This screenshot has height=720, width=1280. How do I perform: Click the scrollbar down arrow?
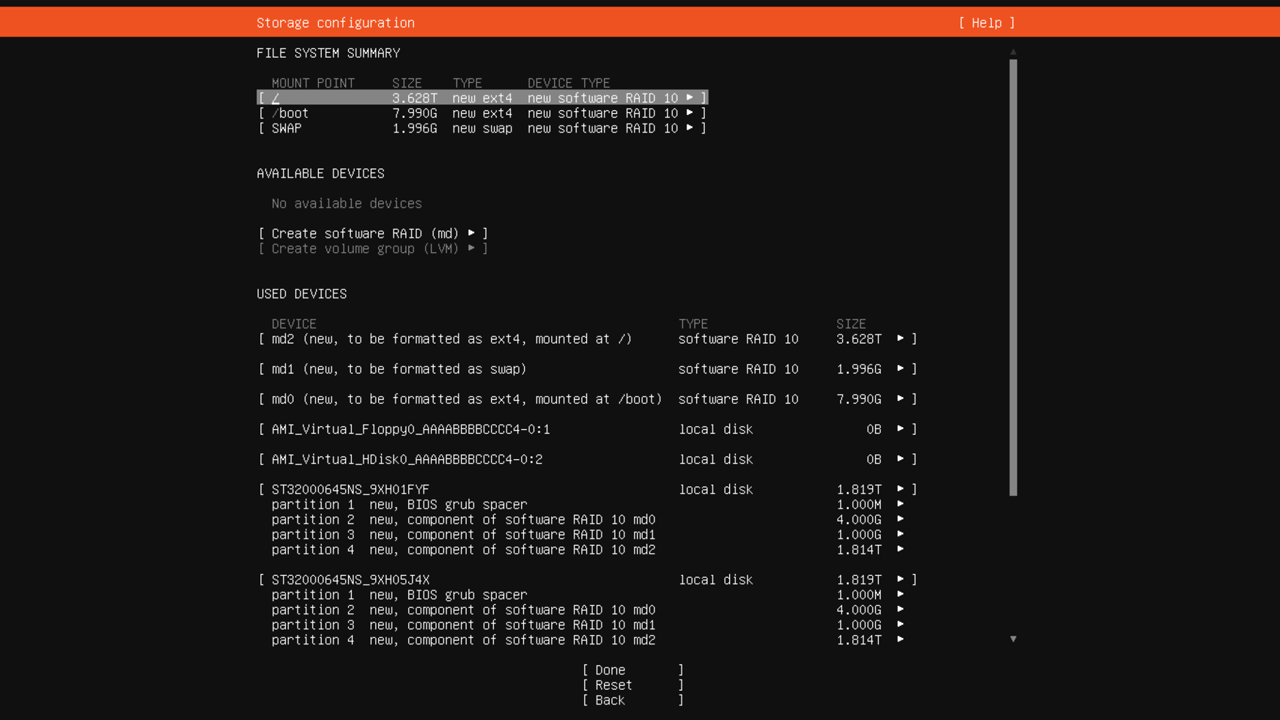[x=1013, y=639]
